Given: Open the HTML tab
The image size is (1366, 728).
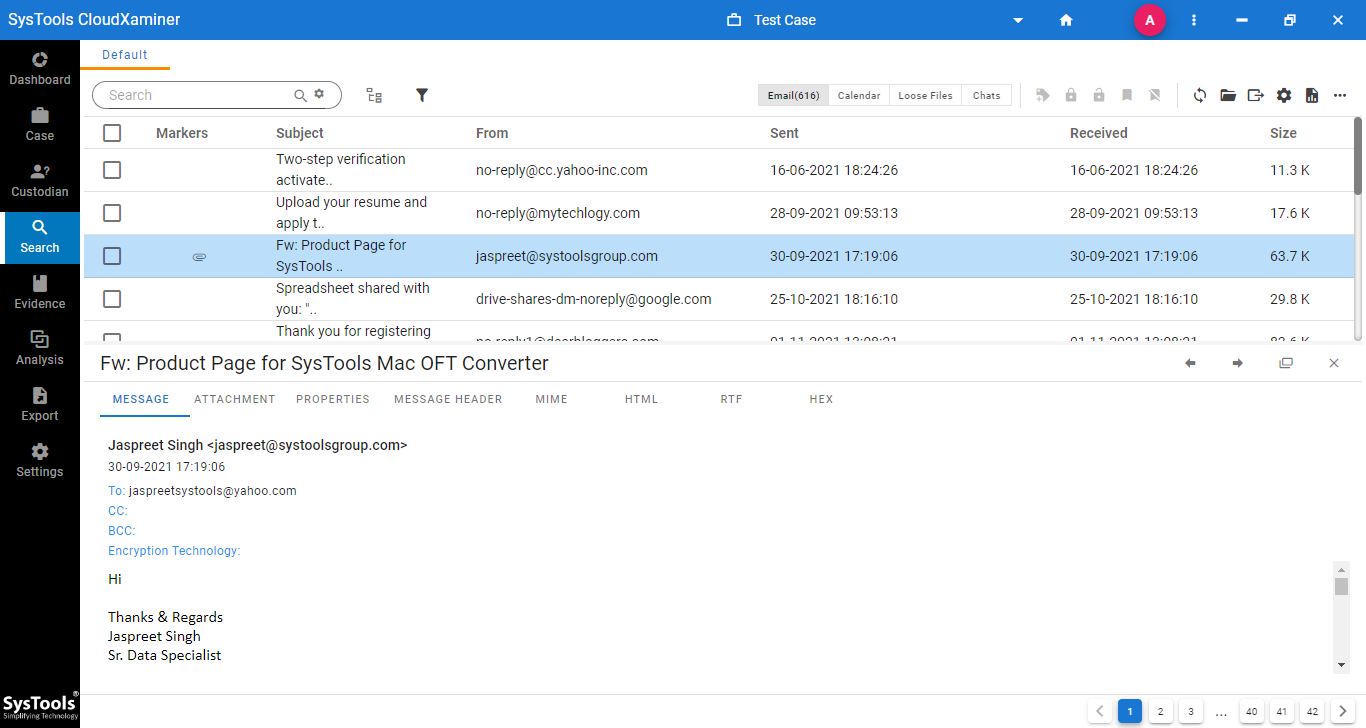Looking at the screenshot, I should point(641,399).
